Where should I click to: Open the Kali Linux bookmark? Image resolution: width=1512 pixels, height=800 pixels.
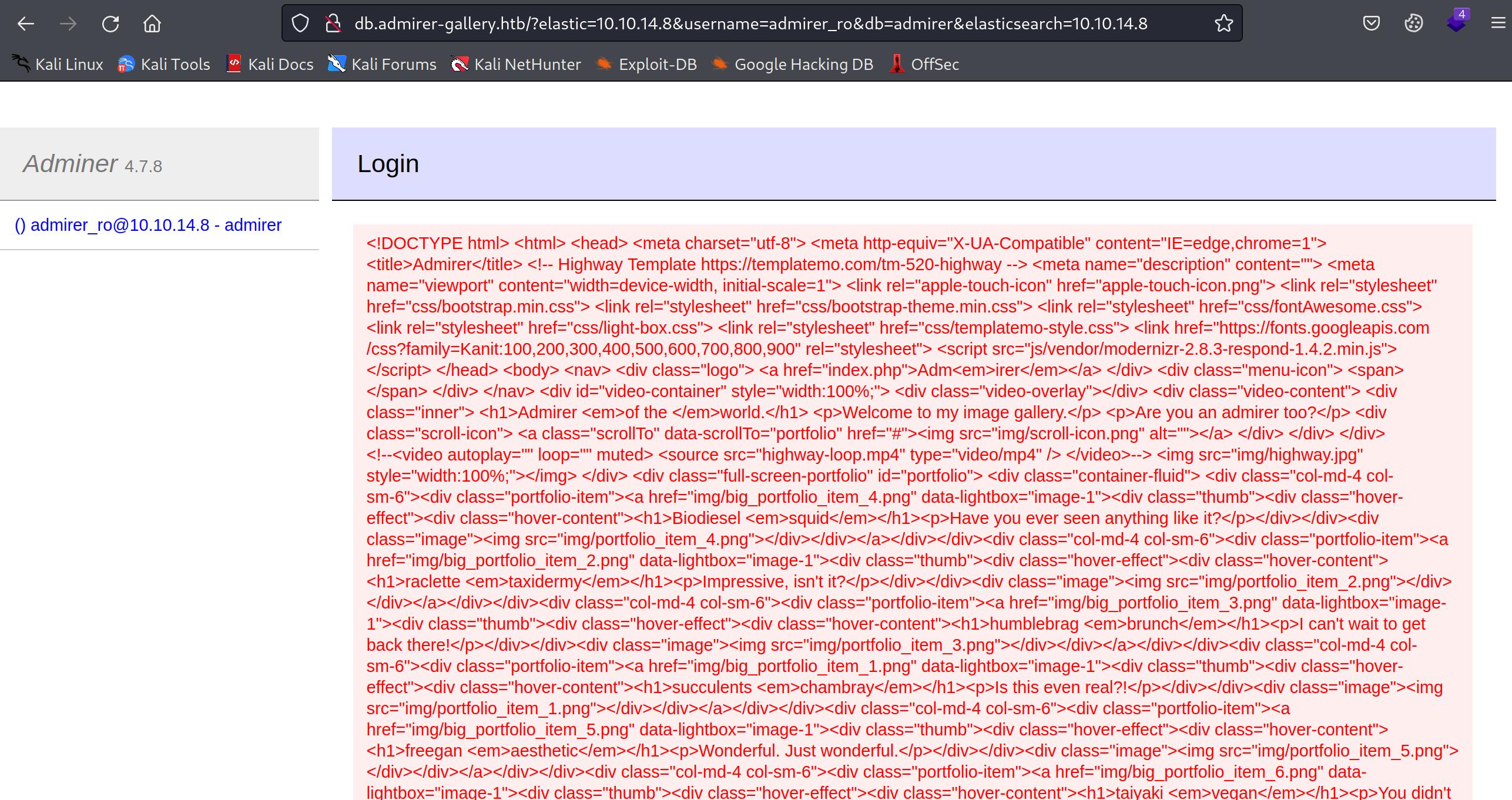[58, 64]
